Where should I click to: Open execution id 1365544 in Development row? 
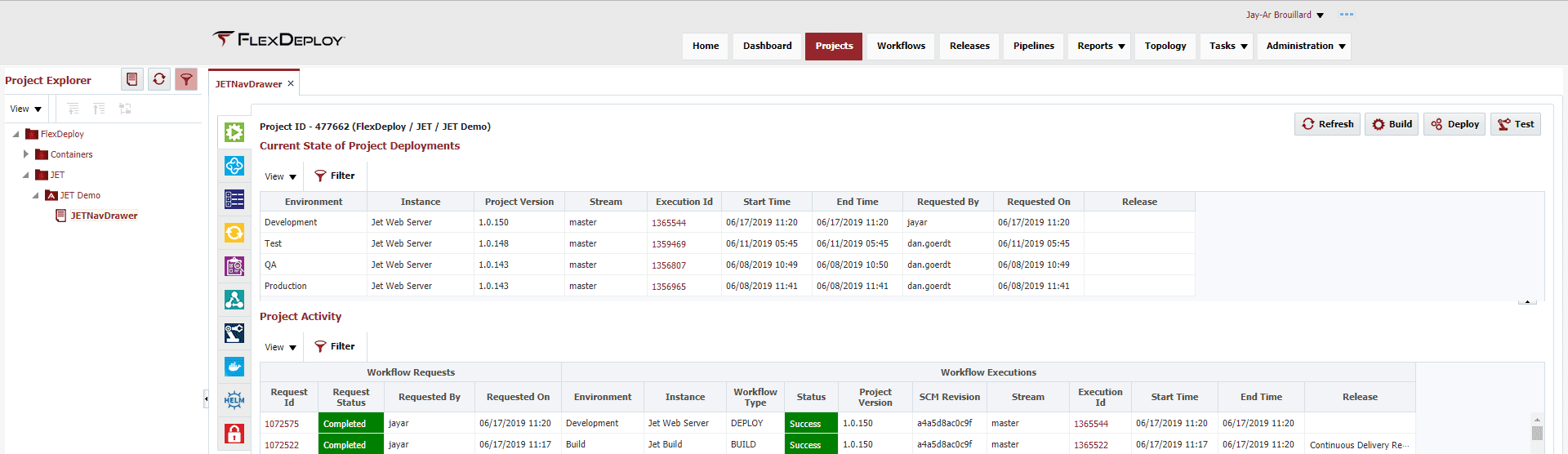pyautogui.click(x=669, y=223)
